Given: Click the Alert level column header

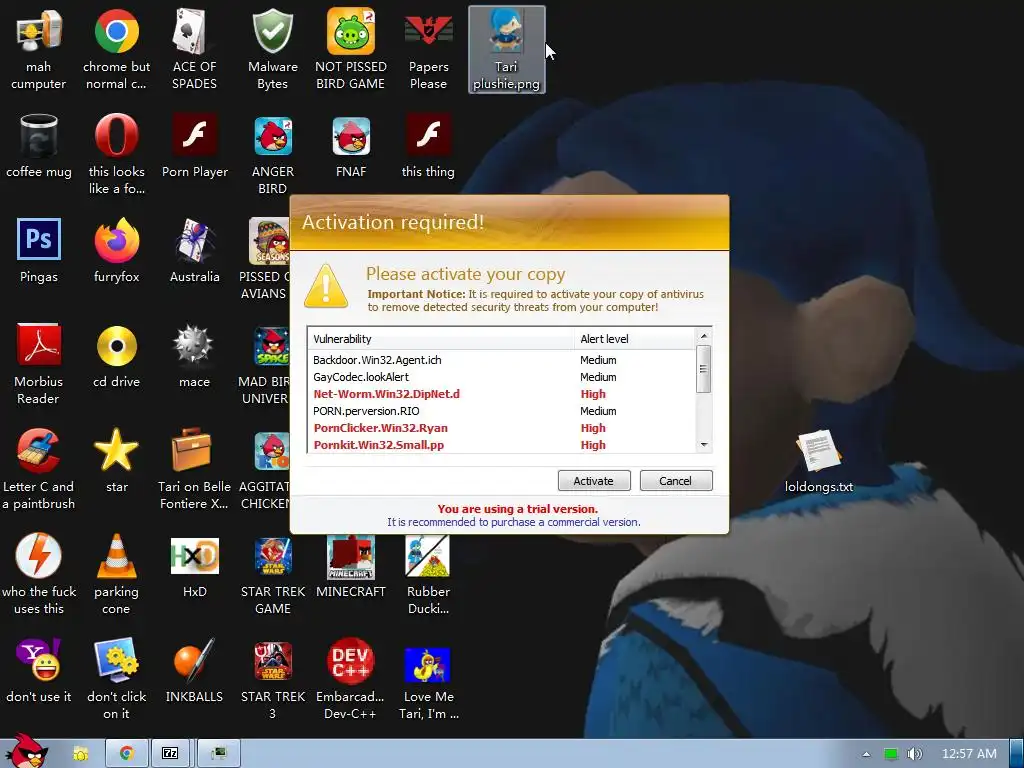Looking at the screenshot, I should (x=635, y=339).
